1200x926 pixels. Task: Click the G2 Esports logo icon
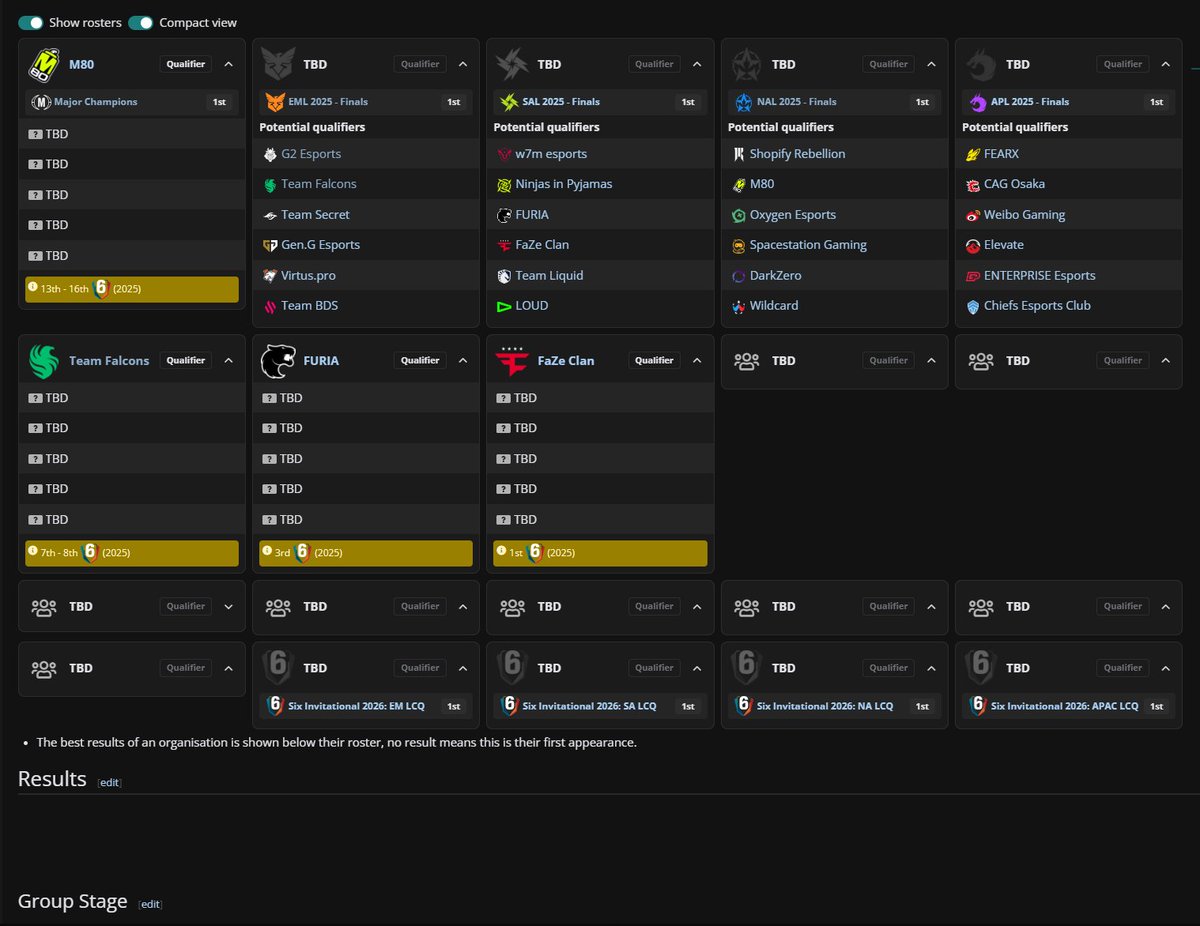click(270, 154)
